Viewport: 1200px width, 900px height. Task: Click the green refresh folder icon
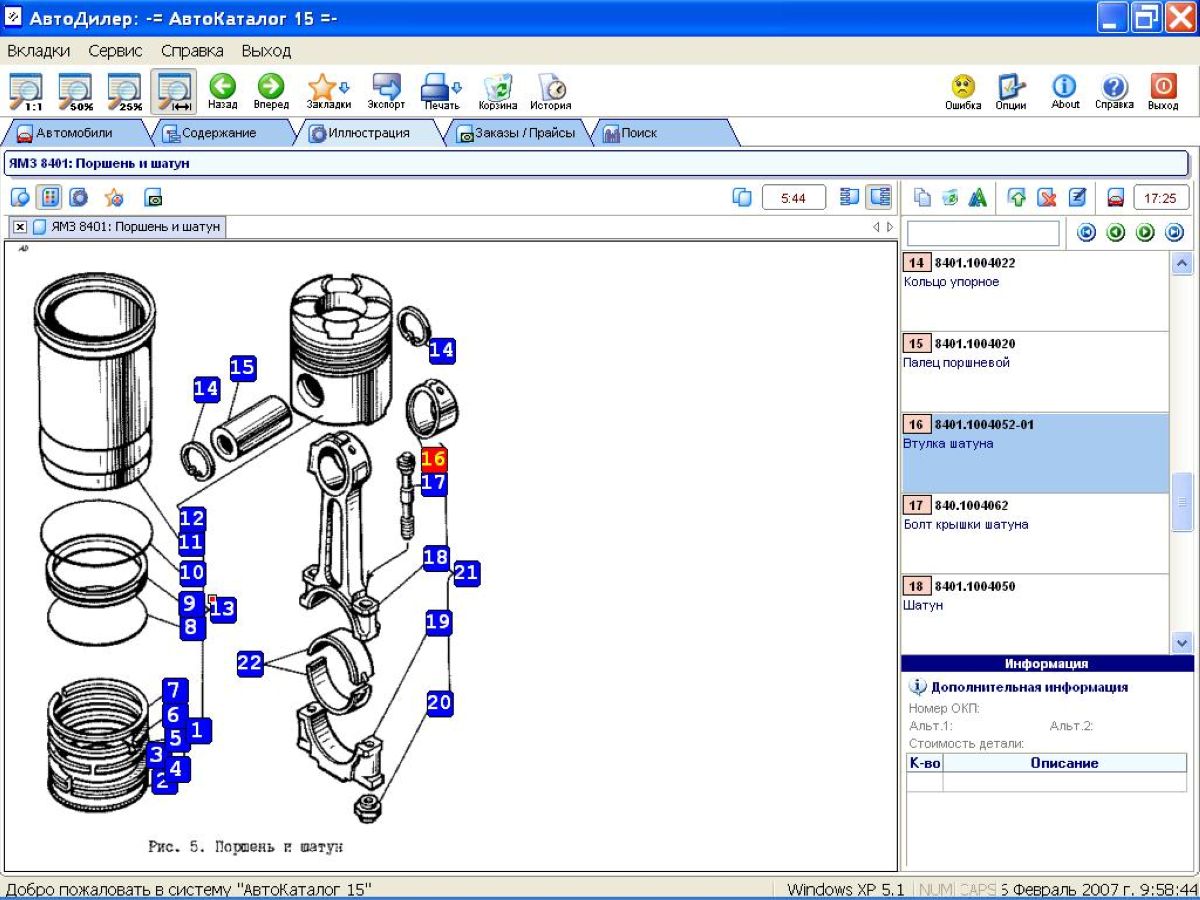coord(950,197)
